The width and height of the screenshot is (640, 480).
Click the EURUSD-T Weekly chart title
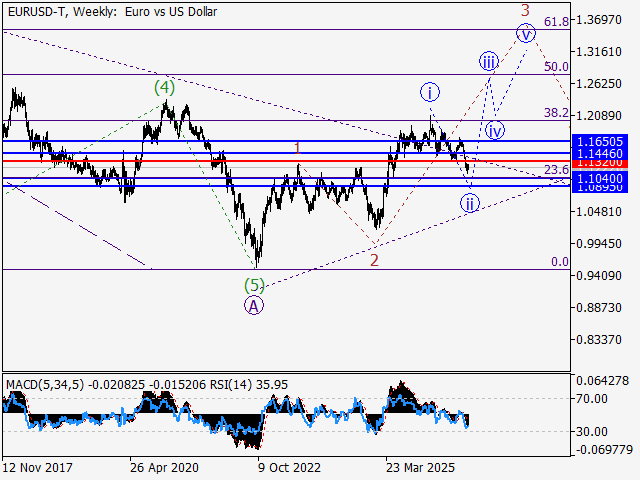pos(112,12)
